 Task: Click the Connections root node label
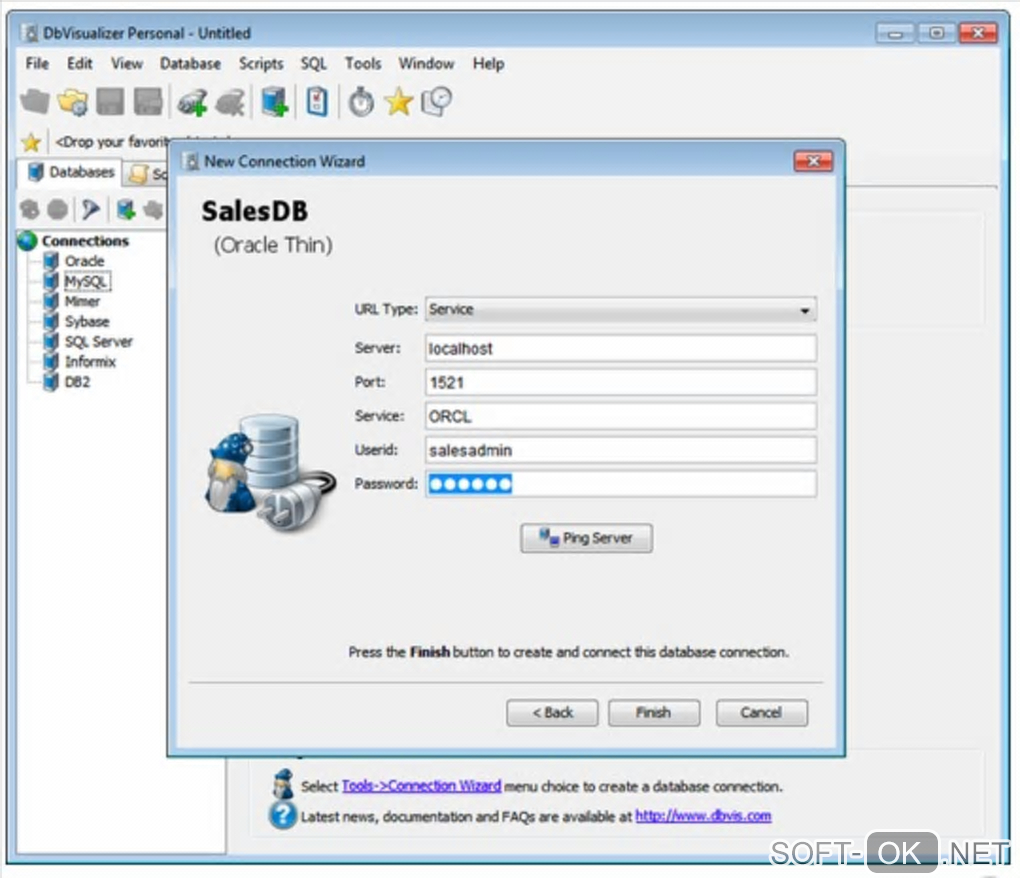[x=85, y=241]
